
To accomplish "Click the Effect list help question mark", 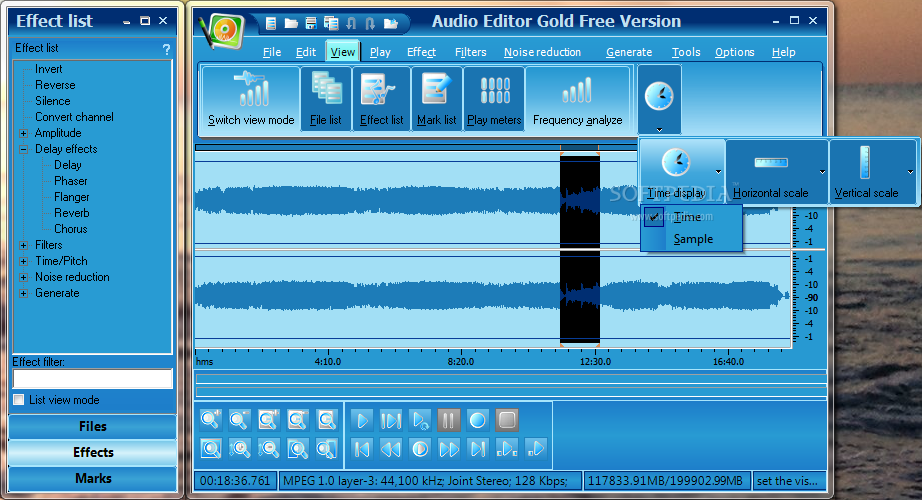I will pos(166,49).
